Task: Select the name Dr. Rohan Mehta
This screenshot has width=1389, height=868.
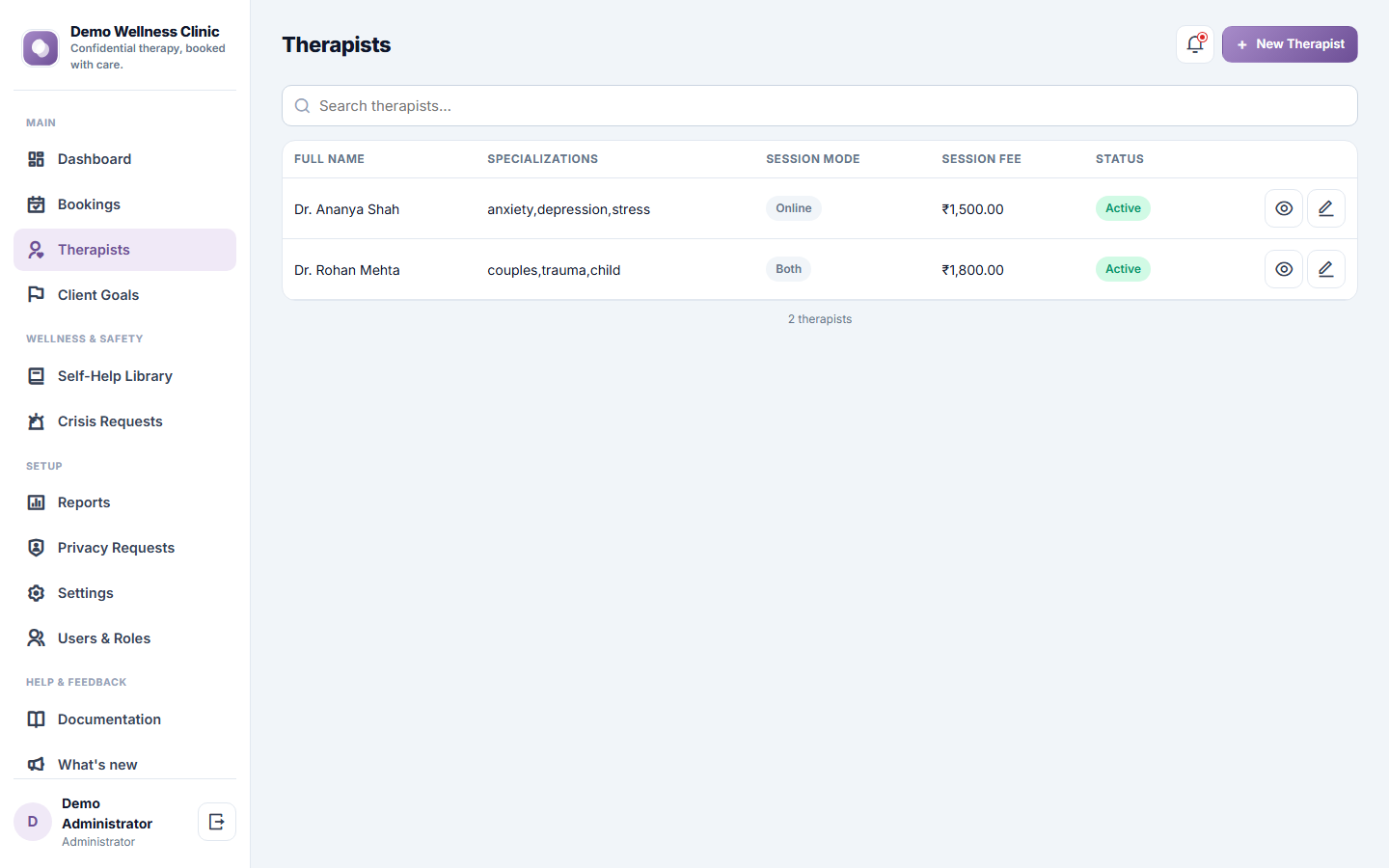Action: click(x=346, y=270)
